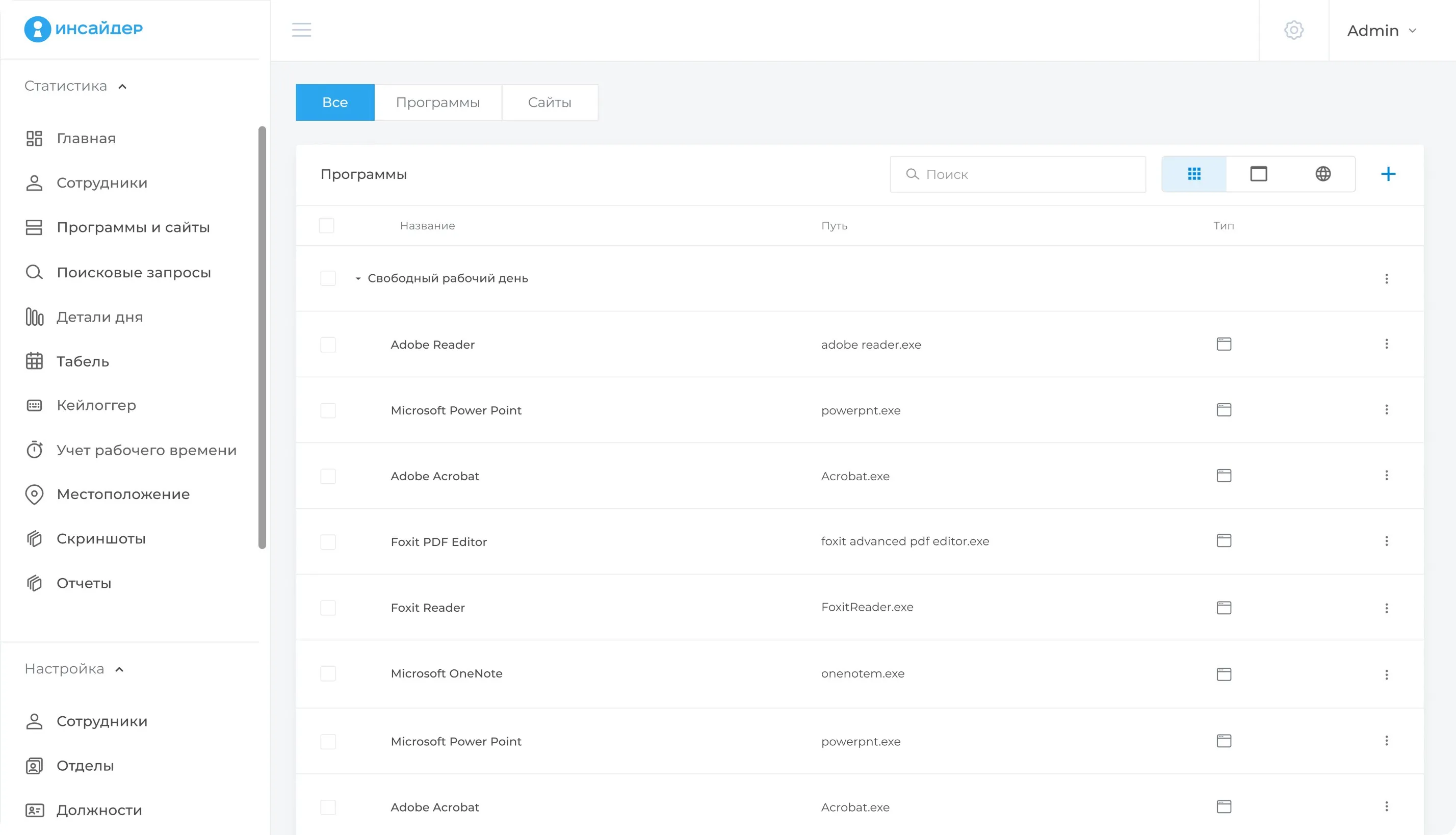The width and height of the screenshot is (1456, 835).
Task: Switch to the Сайты tab
Action: [x=550, y=102]
